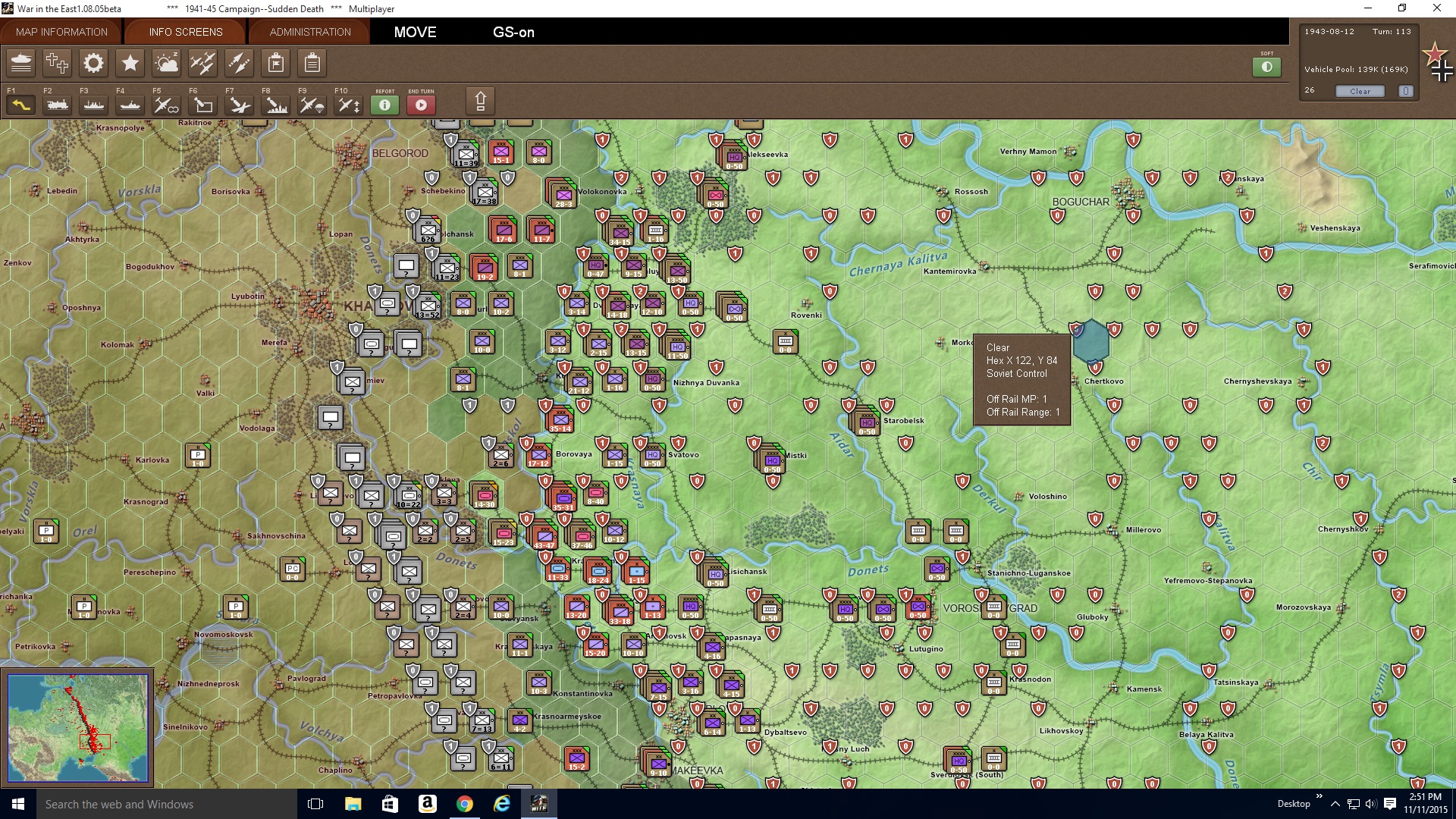Open the weather sun-and-cloud icon

coord(166,63)
